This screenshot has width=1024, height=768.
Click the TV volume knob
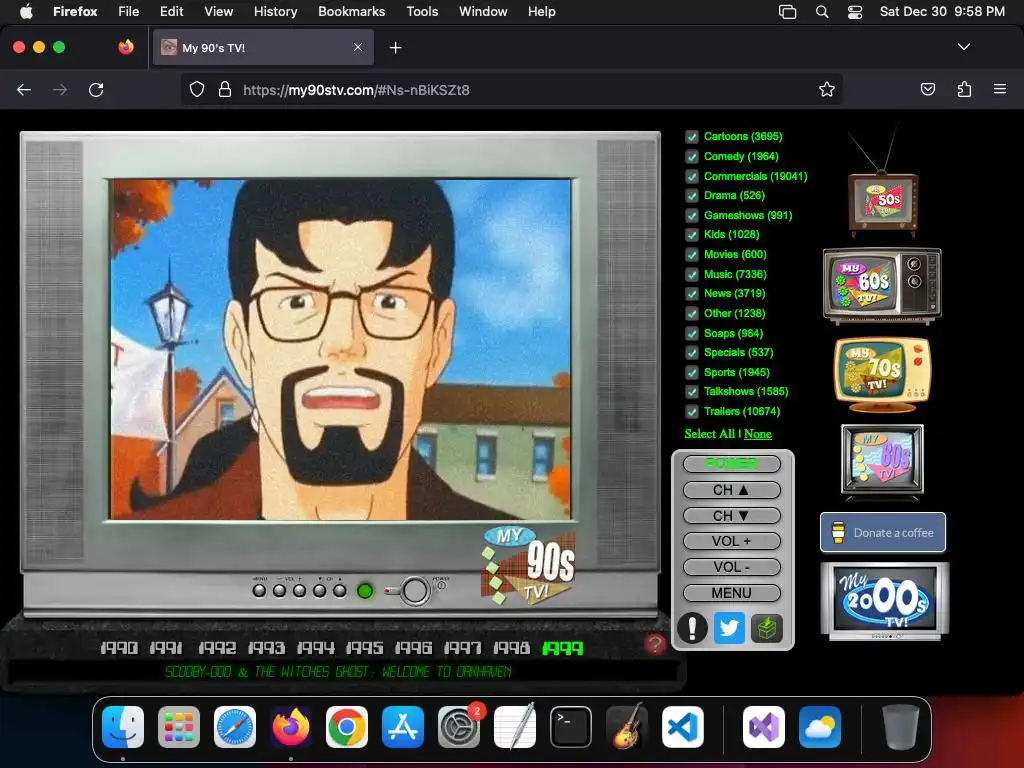(x=415, y=591)
